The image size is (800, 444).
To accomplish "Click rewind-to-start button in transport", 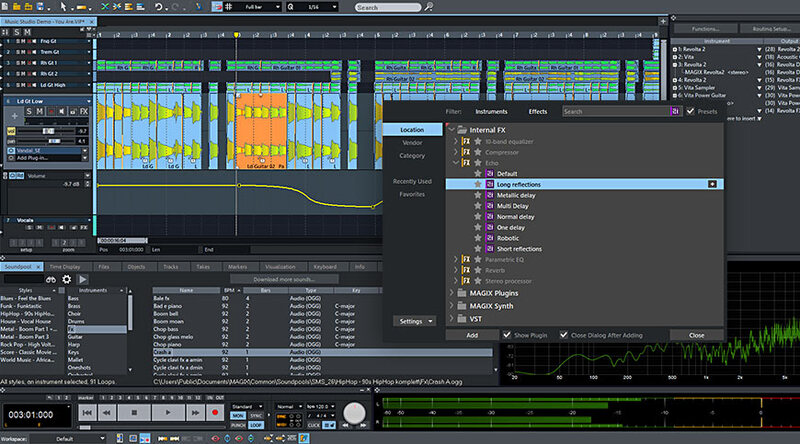I will 88,412.
